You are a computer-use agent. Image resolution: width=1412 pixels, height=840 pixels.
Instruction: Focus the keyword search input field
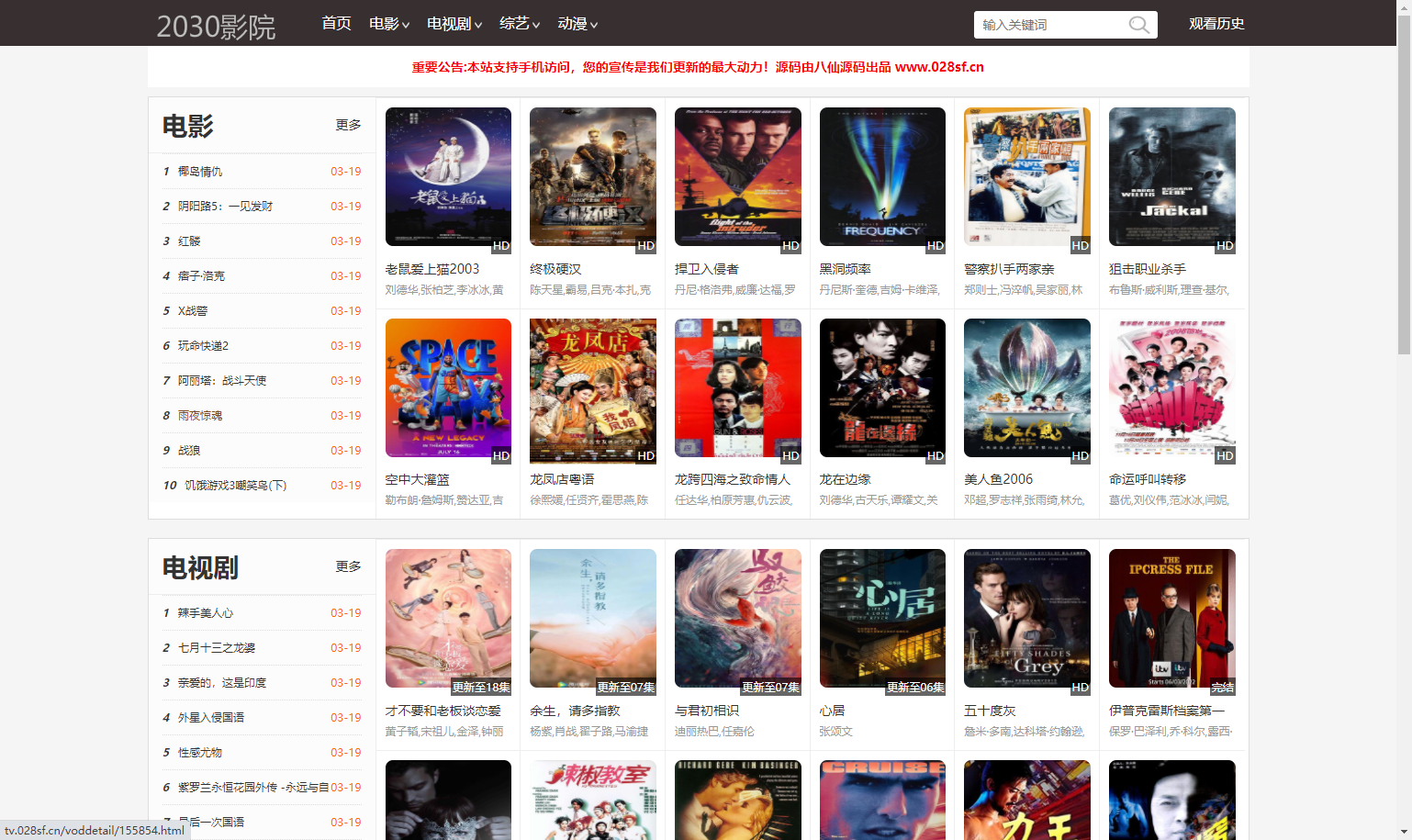pyautogui.click(x=1051, y=25)
